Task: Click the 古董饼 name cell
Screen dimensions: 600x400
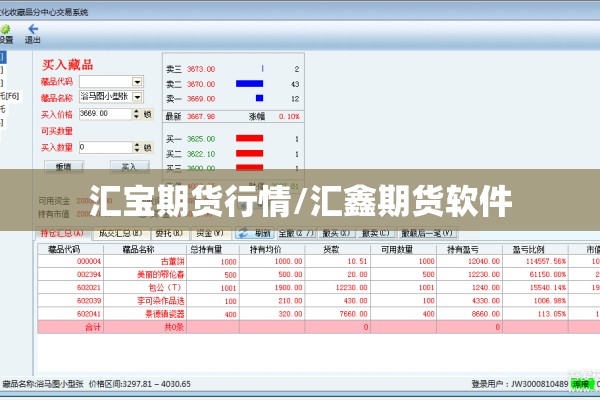Action: [x=173, y=261]
